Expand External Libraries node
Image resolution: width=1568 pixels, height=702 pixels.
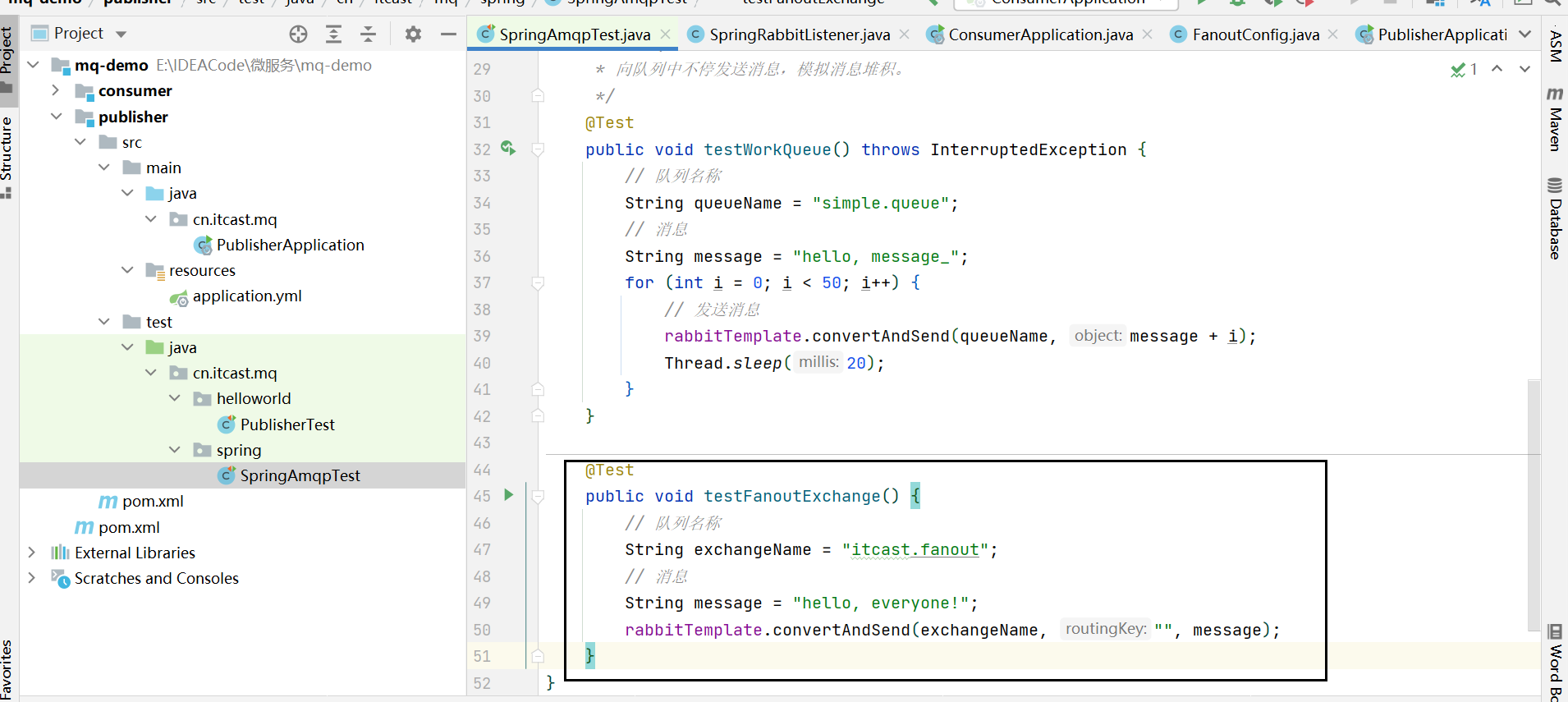31,553
